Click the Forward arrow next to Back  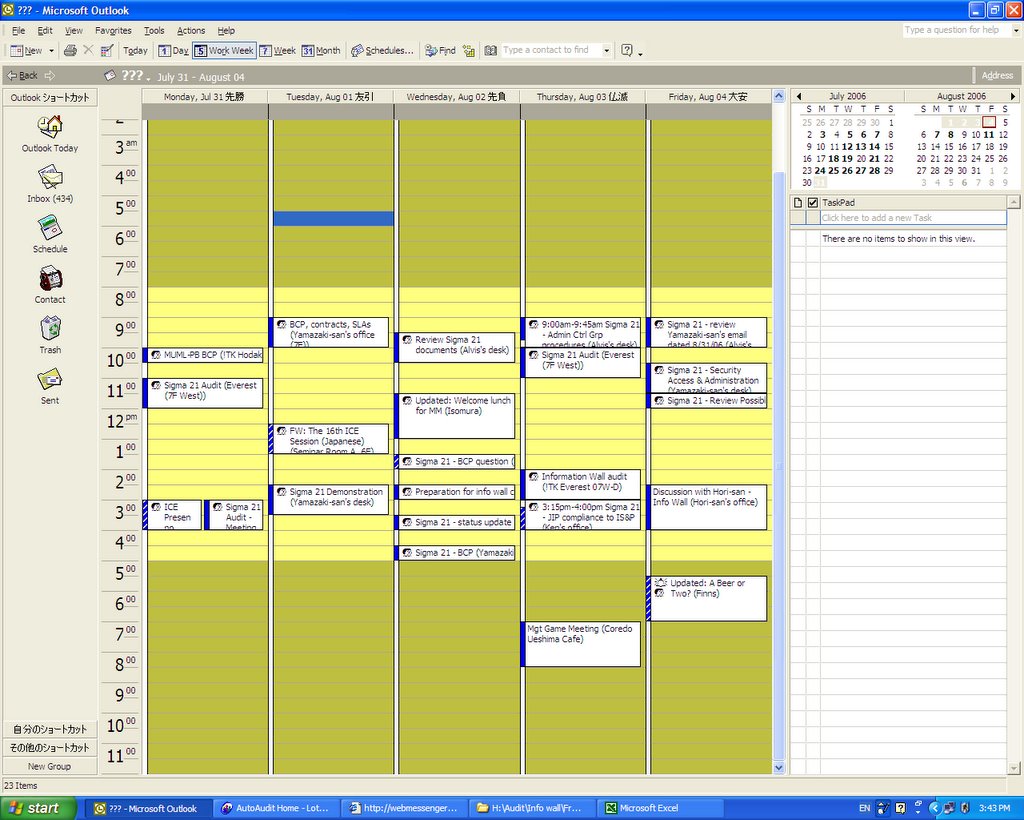click(x=50, y=76)
